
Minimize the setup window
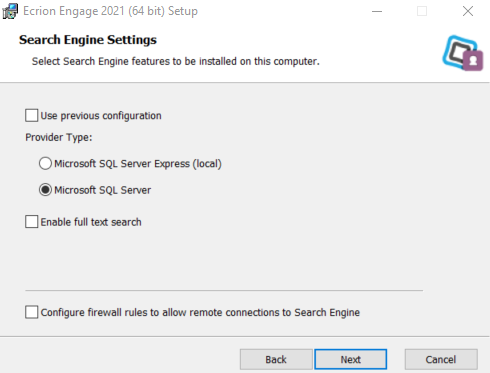pyautogui.click(x=377, y=11)
